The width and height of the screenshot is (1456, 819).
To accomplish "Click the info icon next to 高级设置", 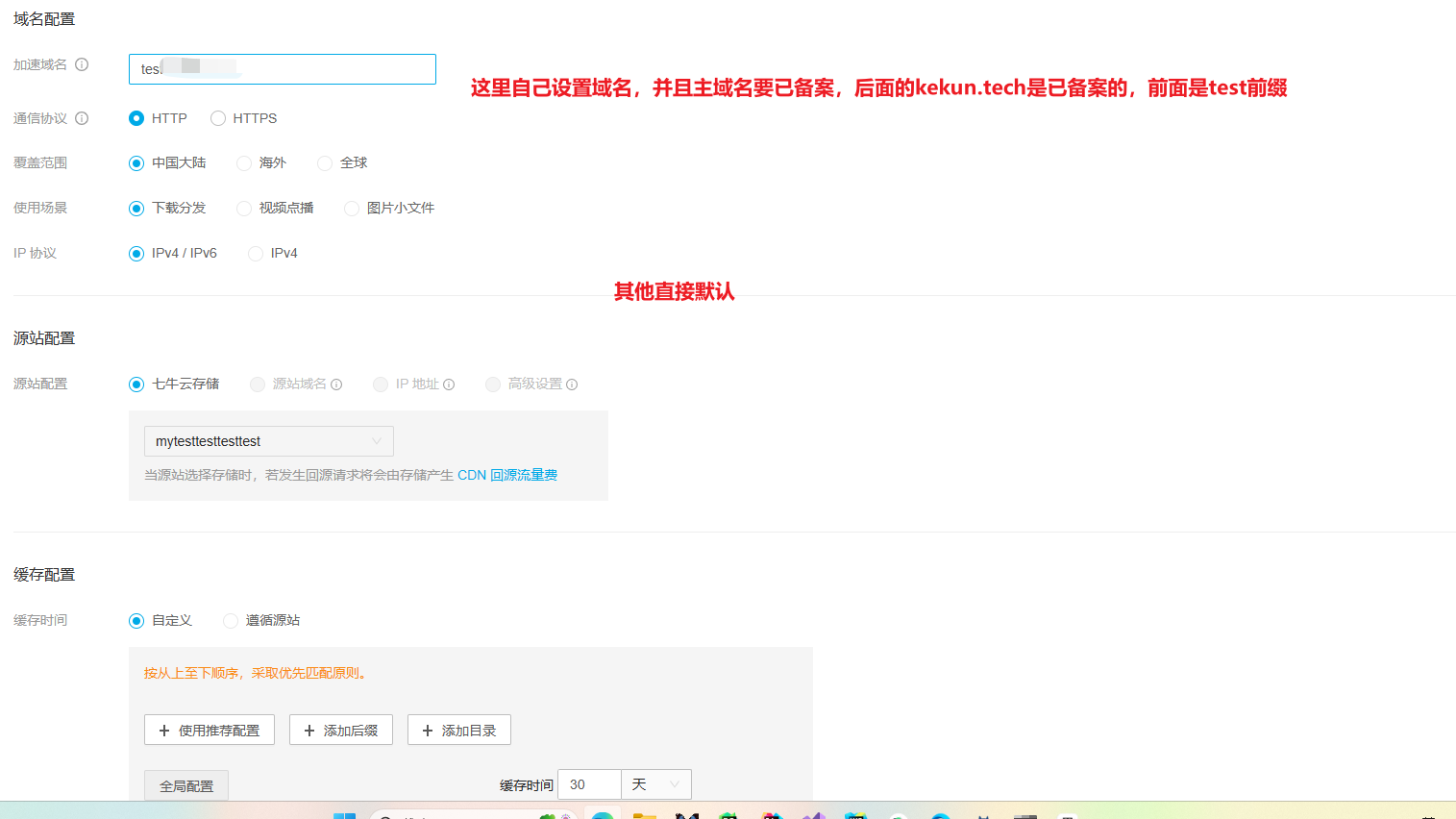I will point(572,385).
